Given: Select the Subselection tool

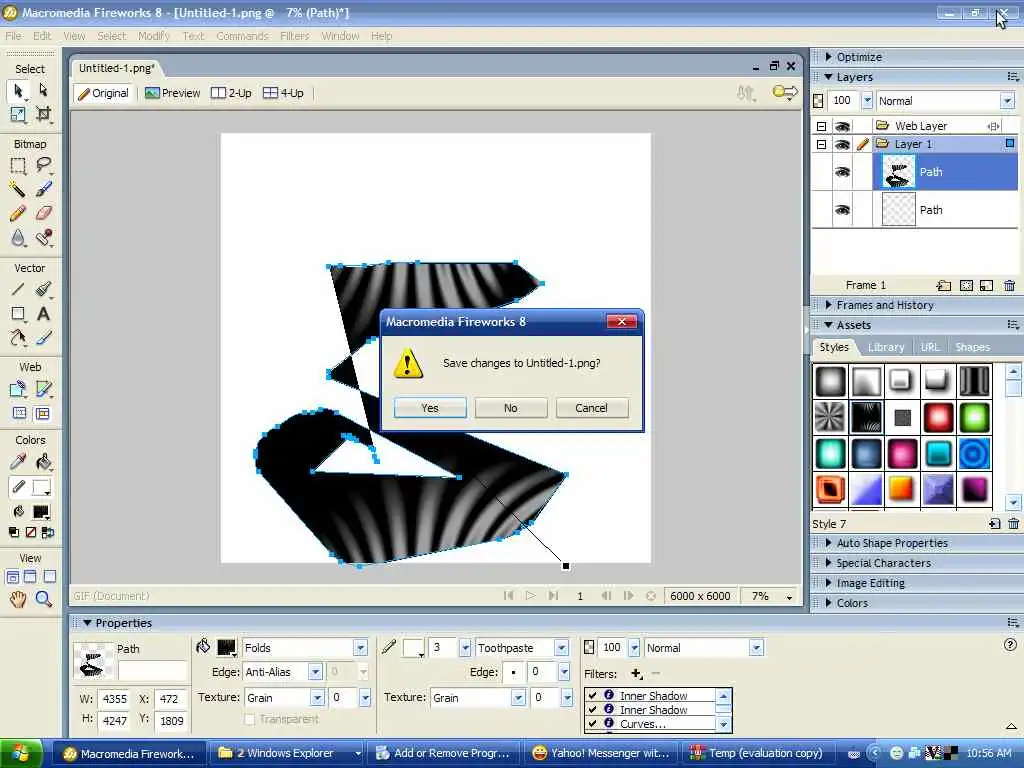Looking at the screenshot, I should 43,89.
